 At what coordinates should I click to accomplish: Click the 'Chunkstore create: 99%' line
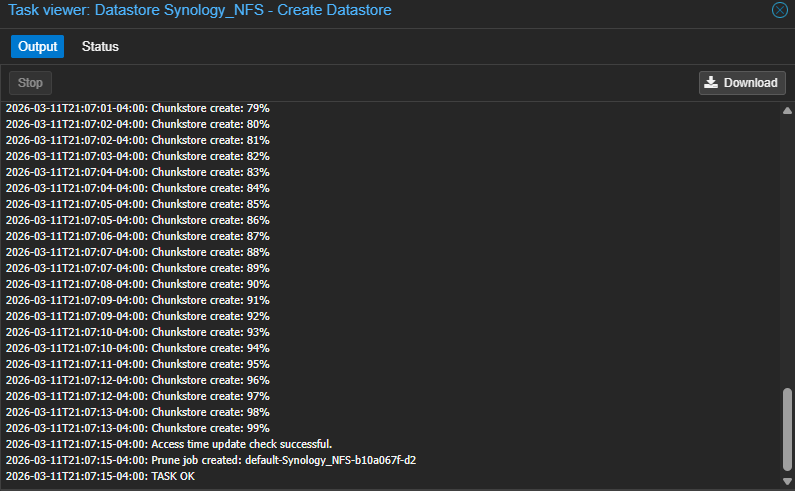pos(137,428)
